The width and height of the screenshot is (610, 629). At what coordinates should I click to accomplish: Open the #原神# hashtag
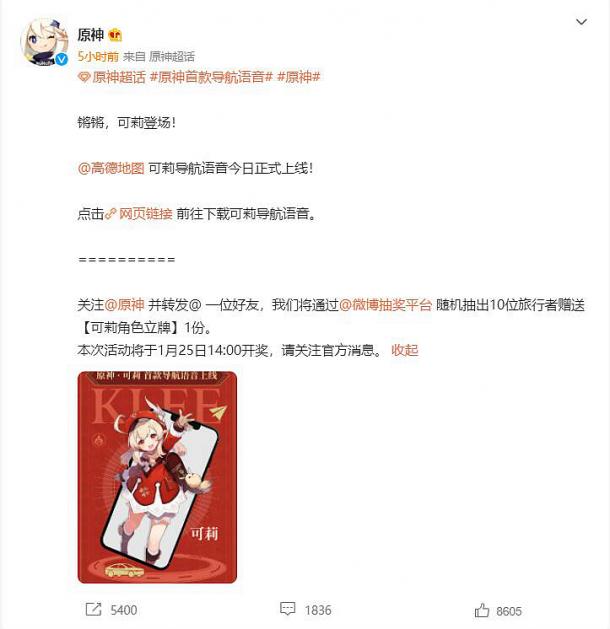point(298,77)
